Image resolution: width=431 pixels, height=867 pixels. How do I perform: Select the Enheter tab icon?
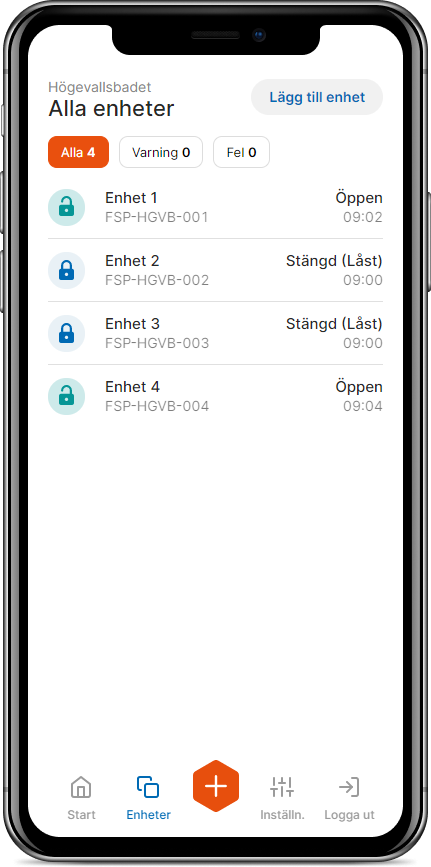coord(148,787)
